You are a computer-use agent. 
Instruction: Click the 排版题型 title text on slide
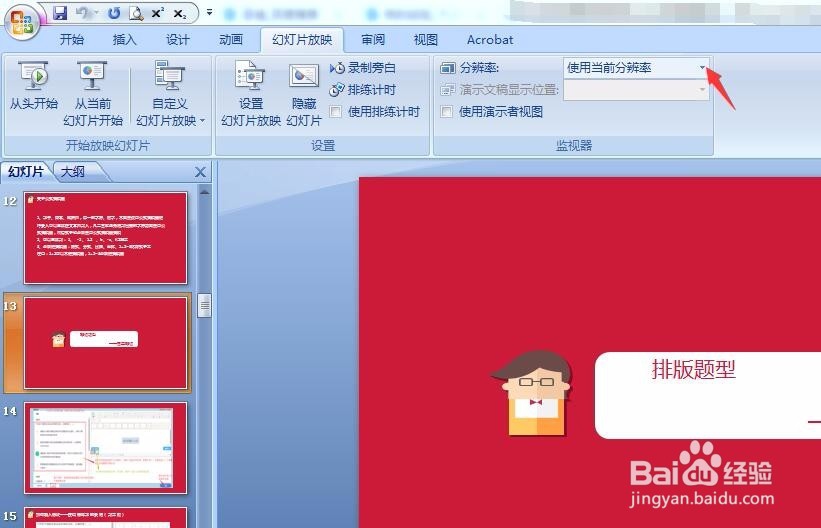pyautogui.click(x=694, y=370)
